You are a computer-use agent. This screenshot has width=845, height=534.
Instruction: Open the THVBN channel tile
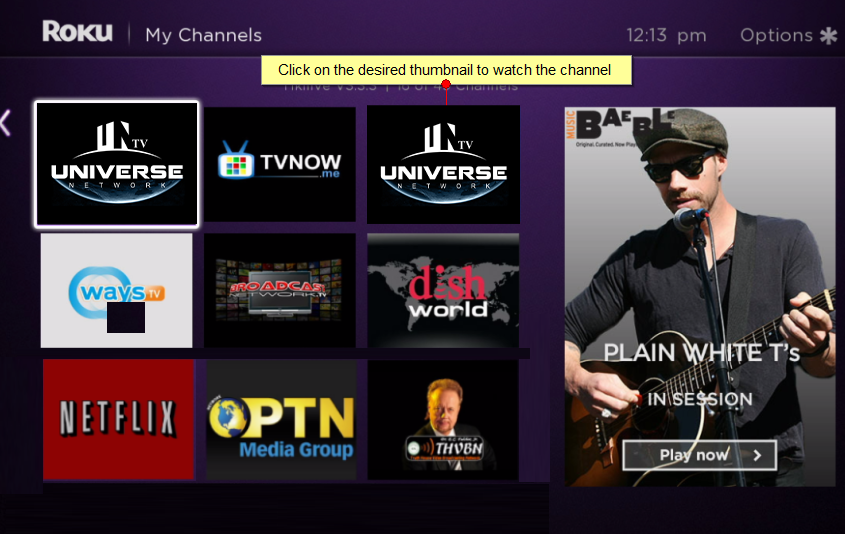tap(443, 419)
